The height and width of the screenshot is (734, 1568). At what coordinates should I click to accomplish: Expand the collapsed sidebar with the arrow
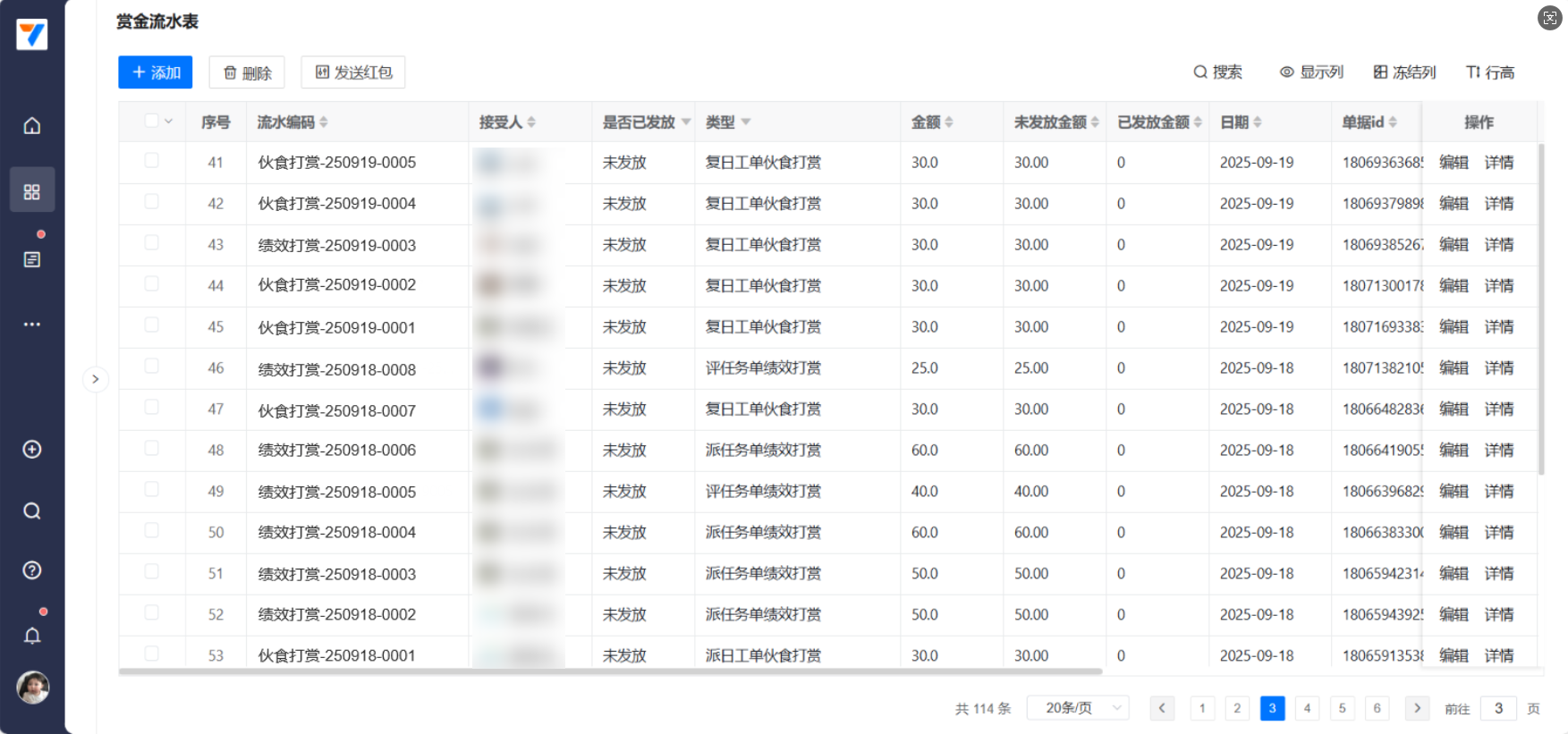(96, 379)
